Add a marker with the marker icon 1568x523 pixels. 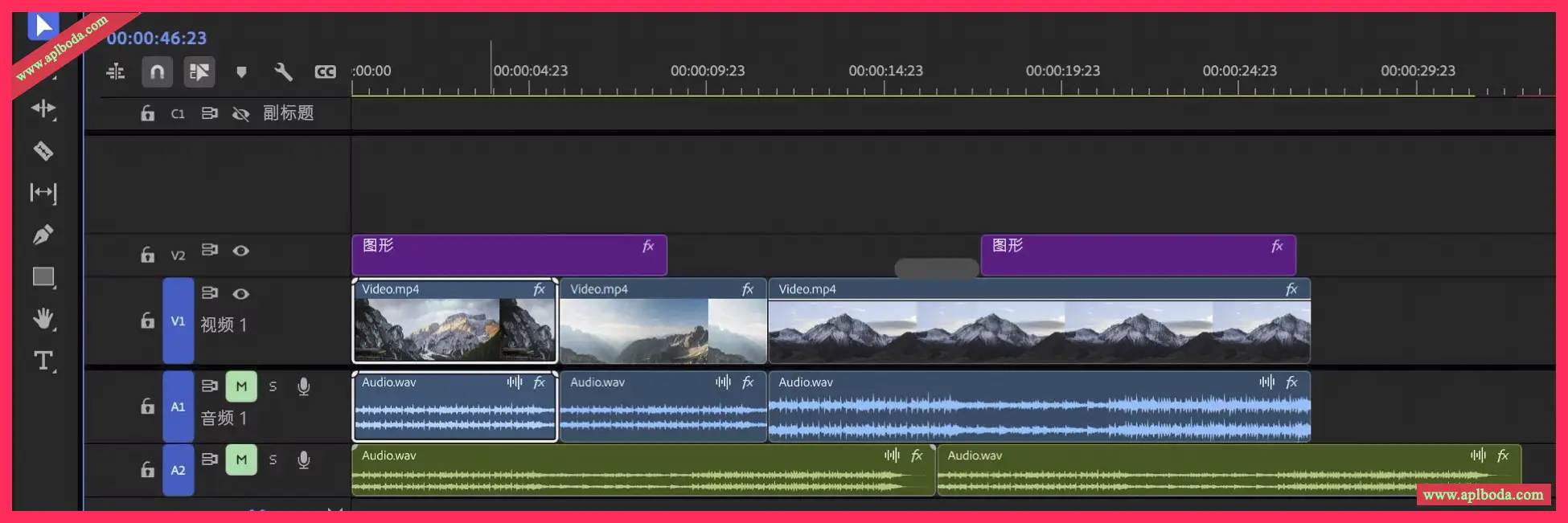(241, 72)
